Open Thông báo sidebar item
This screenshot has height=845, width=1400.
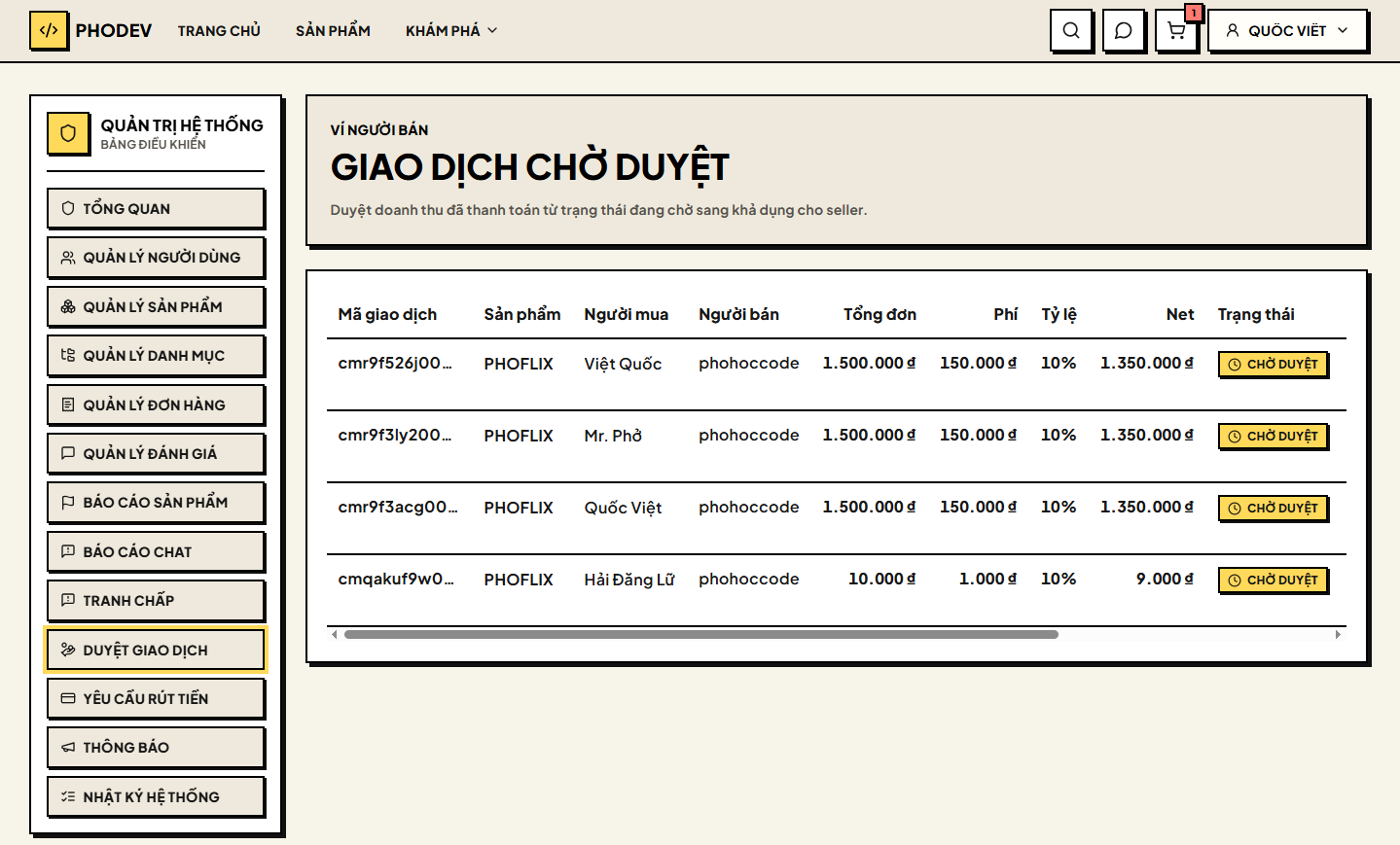coord(156,747)
